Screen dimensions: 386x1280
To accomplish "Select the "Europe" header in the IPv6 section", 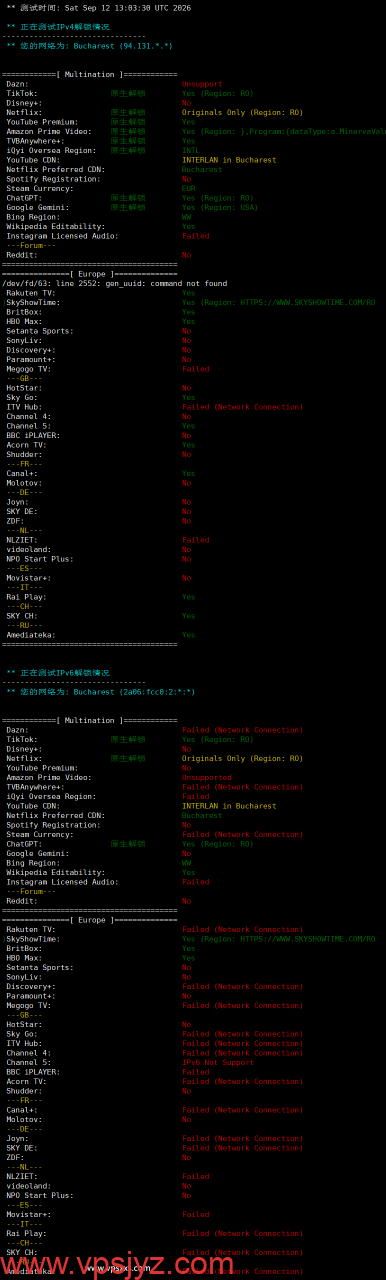I will [x=91, y=919].
